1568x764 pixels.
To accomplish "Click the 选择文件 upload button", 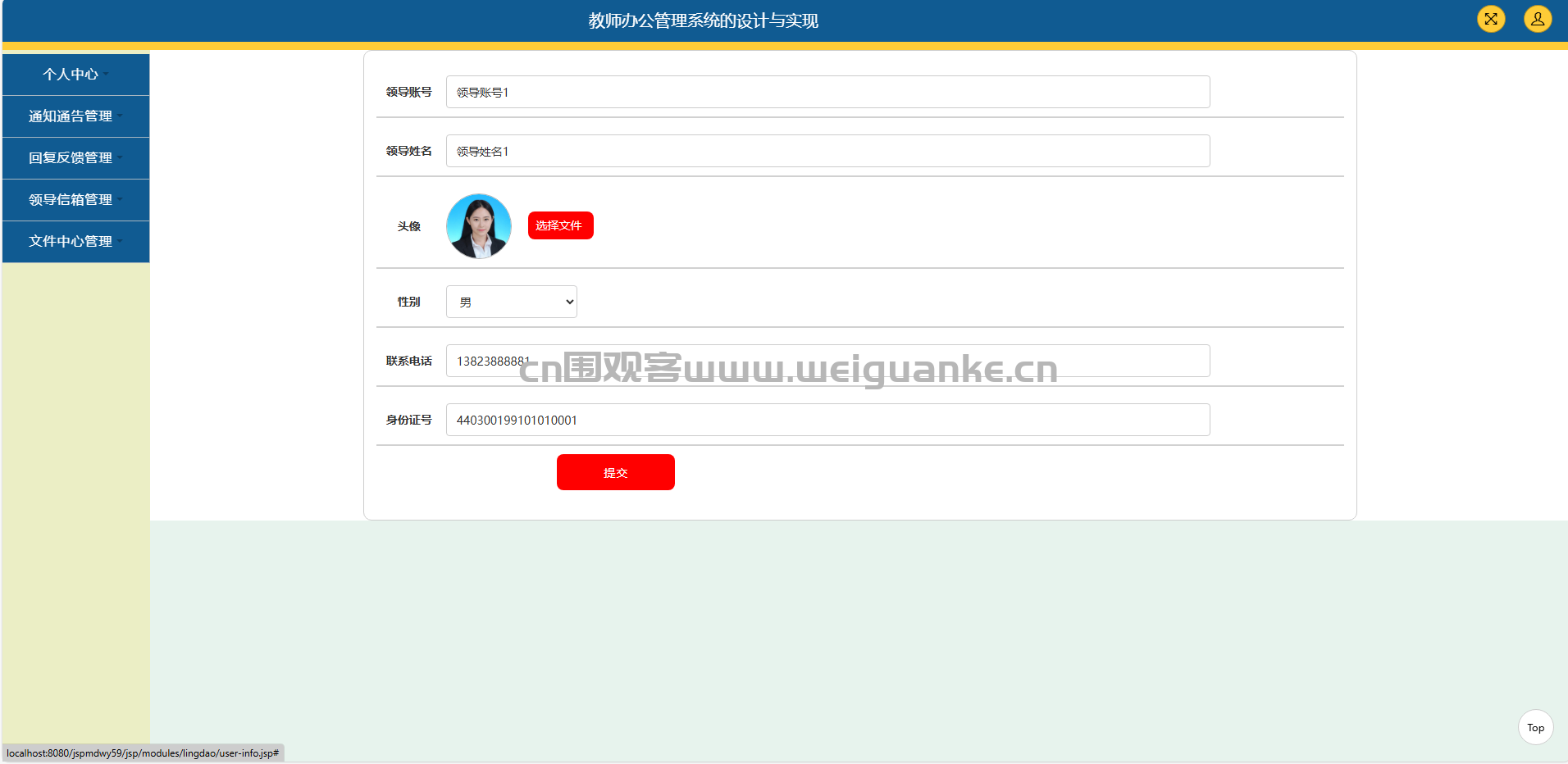I will (560, 225).
